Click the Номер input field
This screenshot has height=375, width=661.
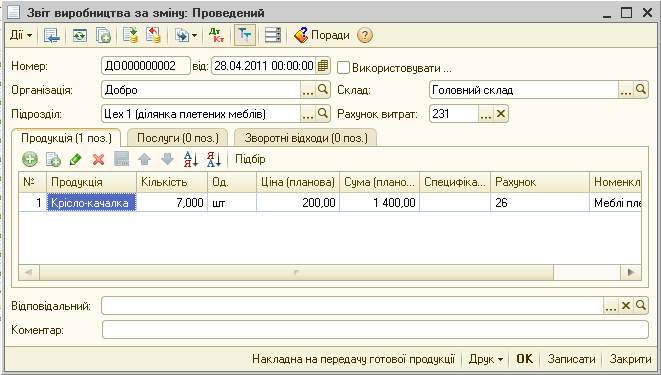point(146,66)
